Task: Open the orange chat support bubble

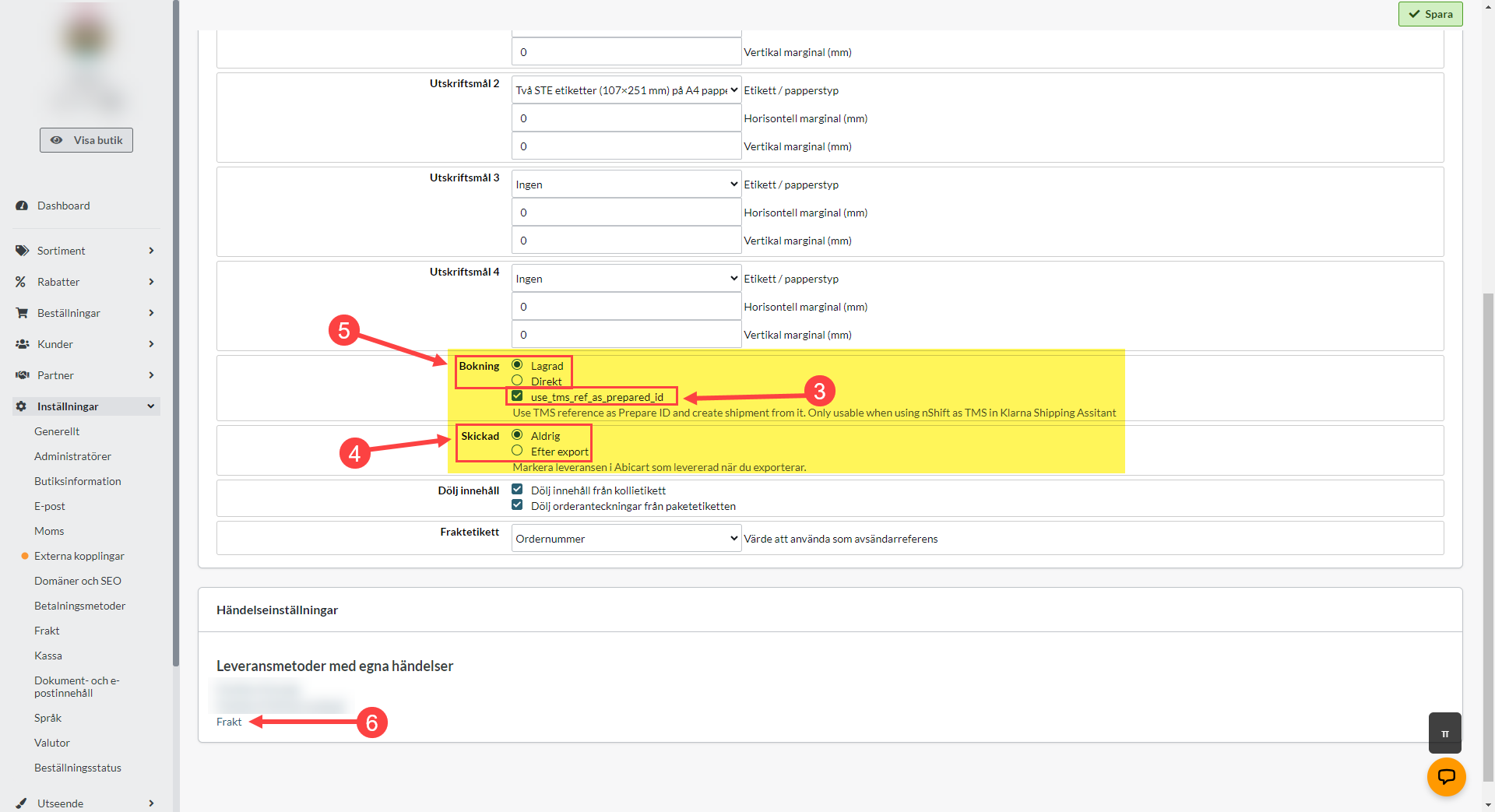Action: (x=1446, y=776)
